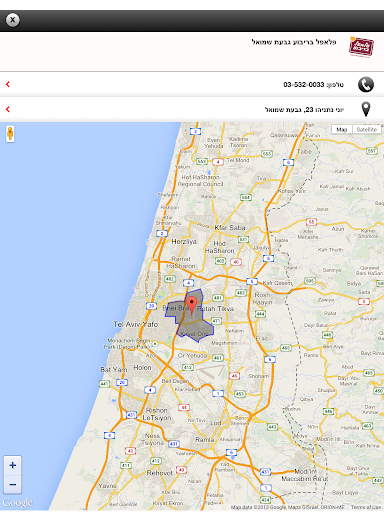The width and height of the screenshot is (384, 512).
Task: Open the restaurant logo thumbnail
Action: [361, 47]
